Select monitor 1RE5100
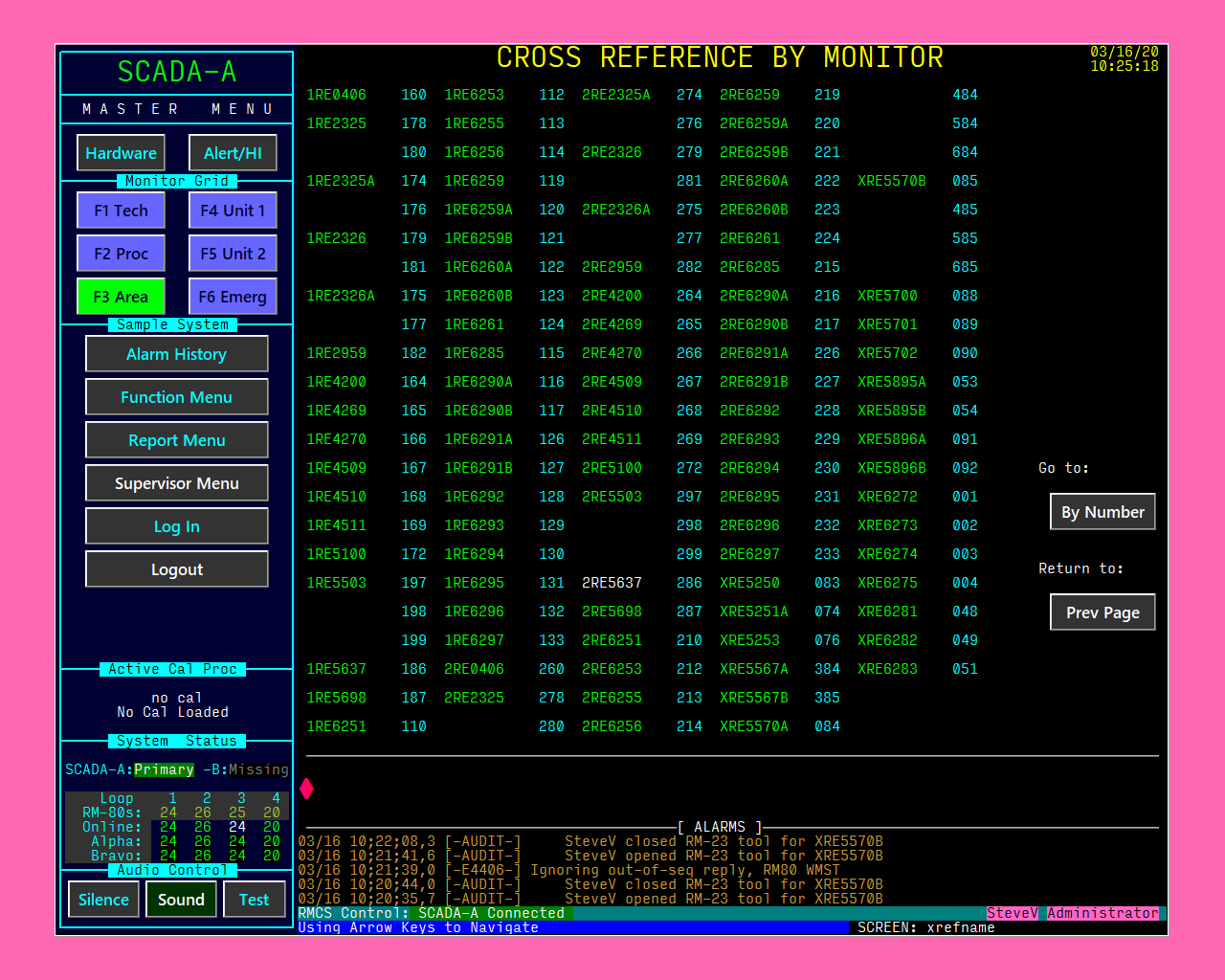The height and width of the screenshot is (980, 1225). click(x=336, y=554)
